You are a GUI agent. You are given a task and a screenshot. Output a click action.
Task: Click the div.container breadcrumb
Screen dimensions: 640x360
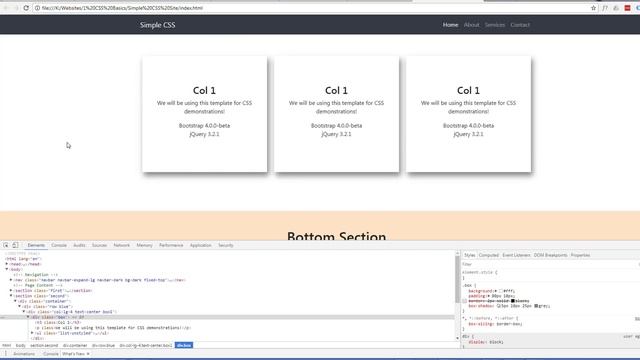click(x=75, y=345)
